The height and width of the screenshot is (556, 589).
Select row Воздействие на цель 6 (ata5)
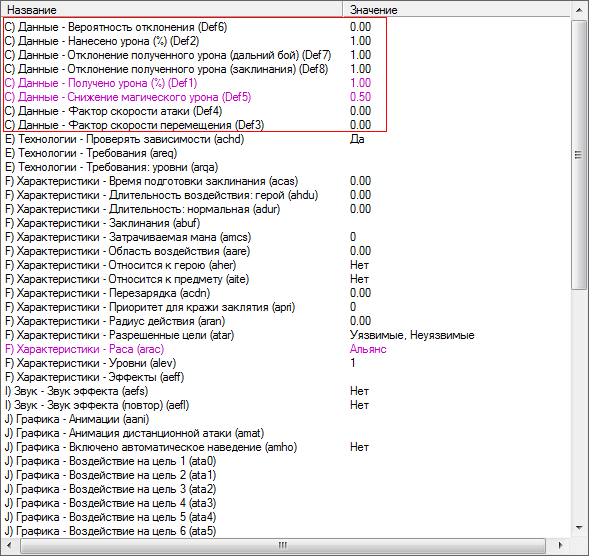(285, 531)
